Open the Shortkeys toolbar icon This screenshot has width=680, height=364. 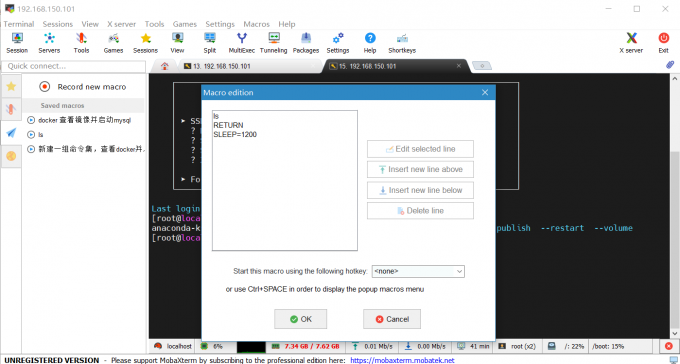pos(402,43)
